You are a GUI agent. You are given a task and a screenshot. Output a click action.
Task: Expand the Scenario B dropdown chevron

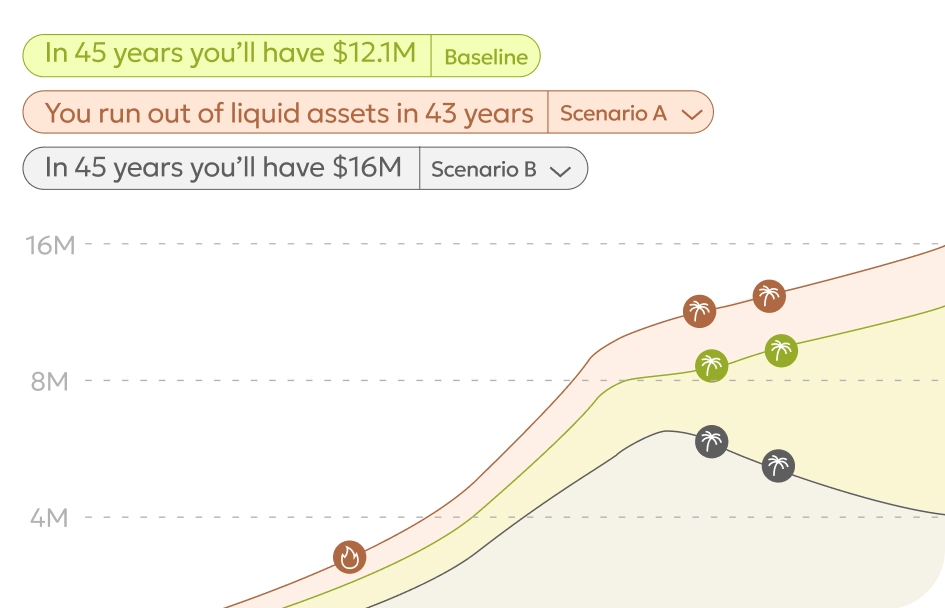pos(560,171)
